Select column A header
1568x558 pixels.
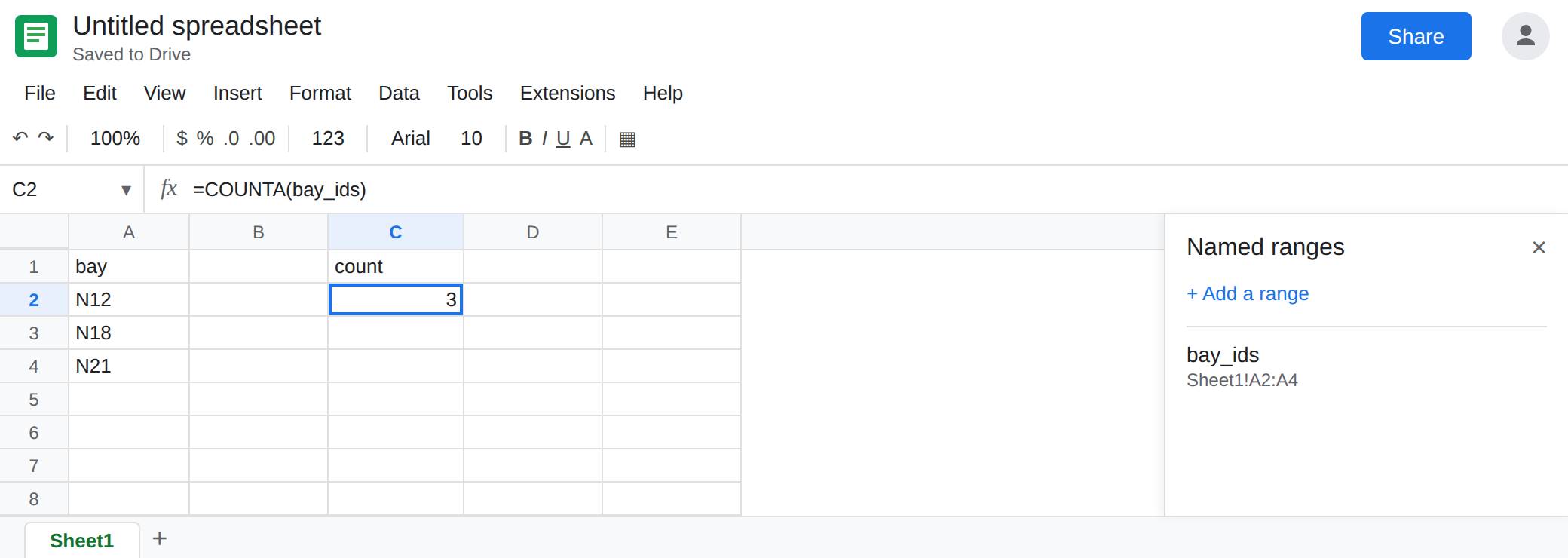pos(129,232)
